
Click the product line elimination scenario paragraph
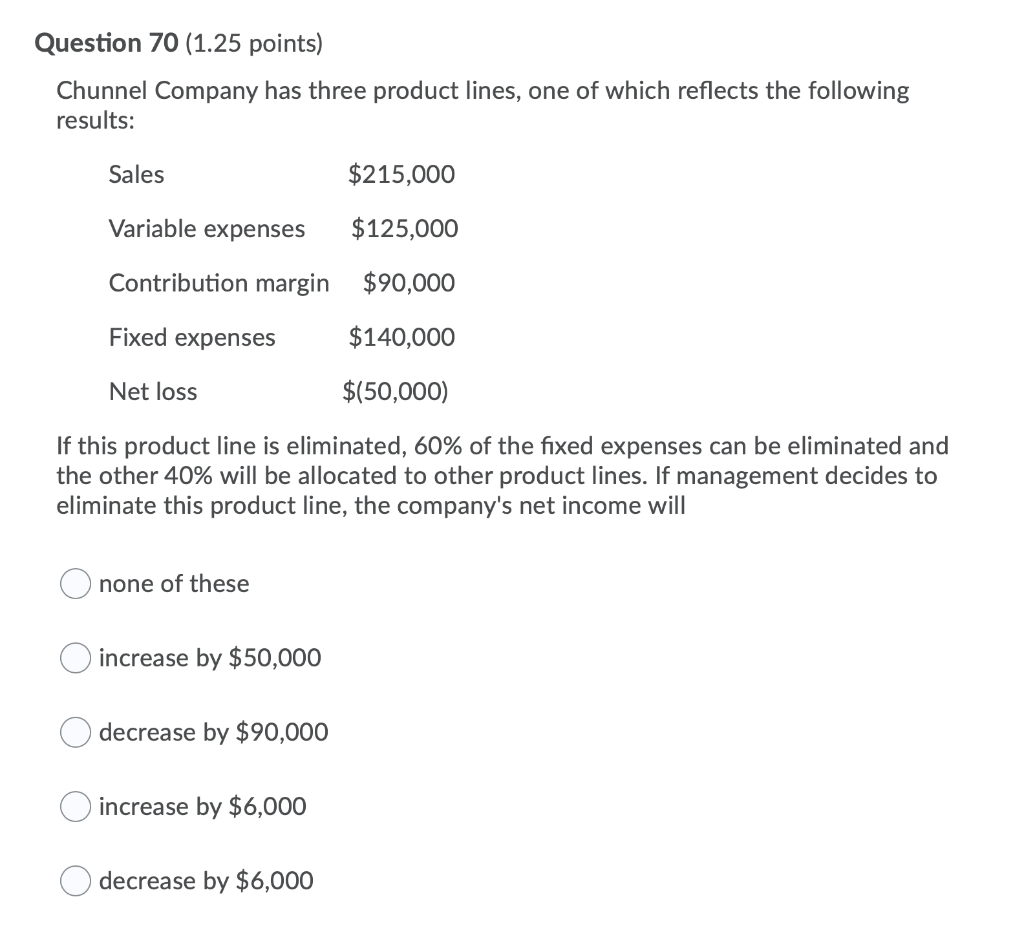coord(500,475)
